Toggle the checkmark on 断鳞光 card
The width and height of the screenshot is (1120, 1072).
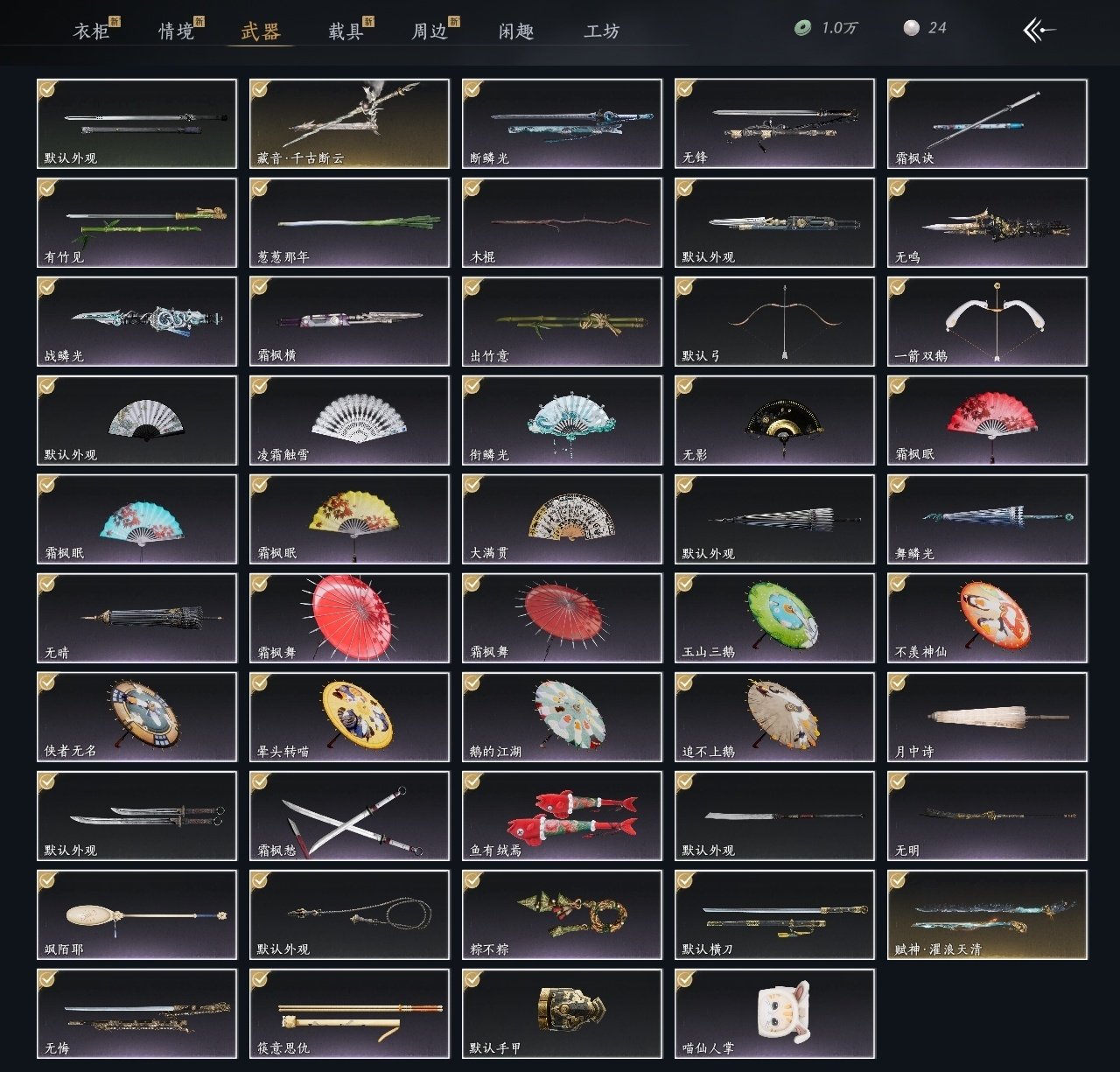(x=472, y=89)
